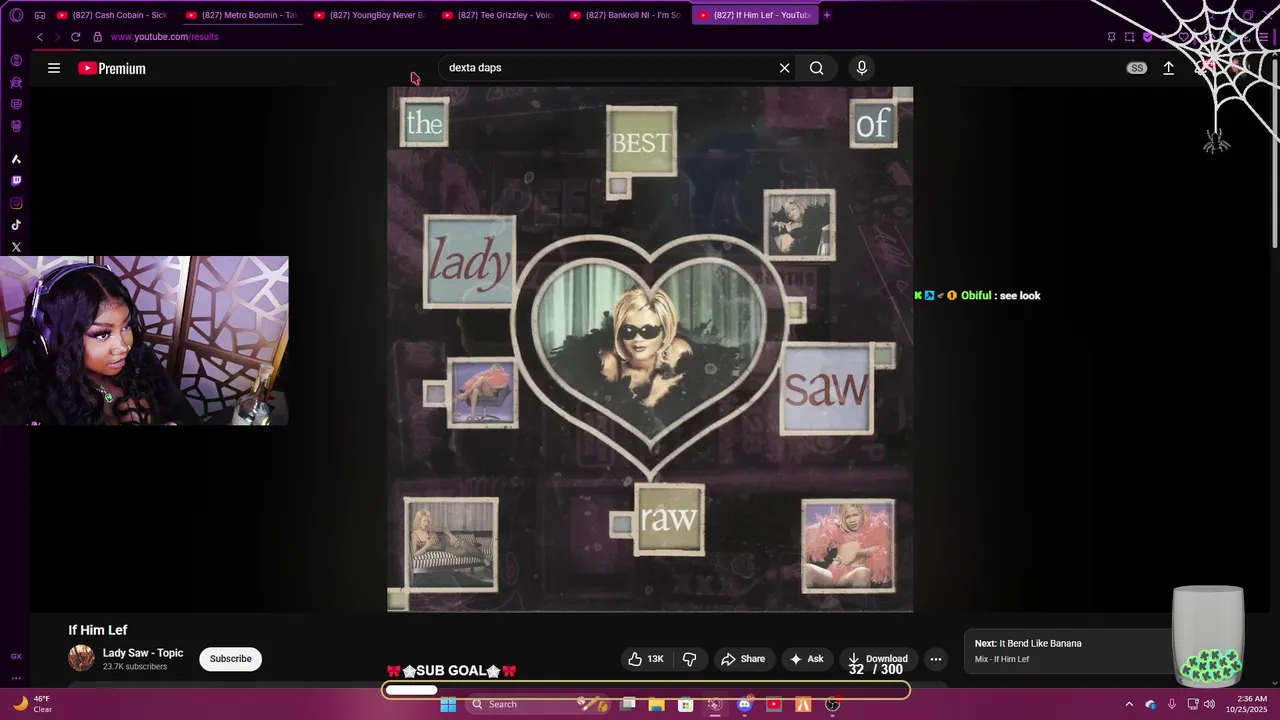Switch to Cash Cobain - Sick tab
This screenshot has width=1280, height=720.
(x=112, y=15)
